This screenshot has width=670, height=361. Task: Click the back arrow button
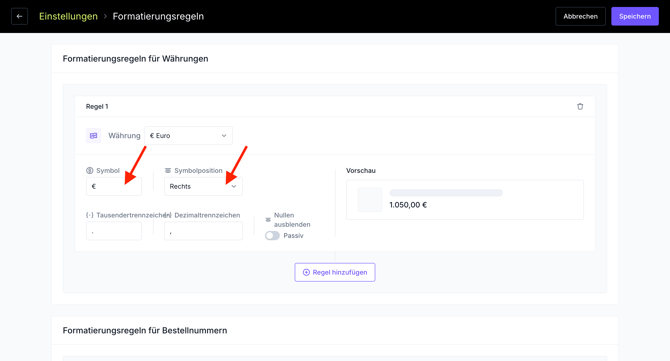pos(19,16)
